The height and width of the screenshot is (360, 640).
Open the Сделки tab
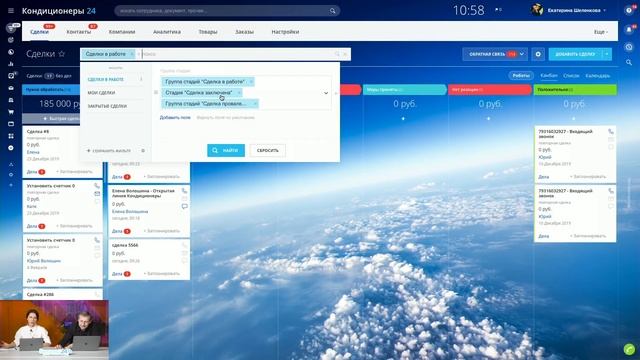click(x=39, y=32)
